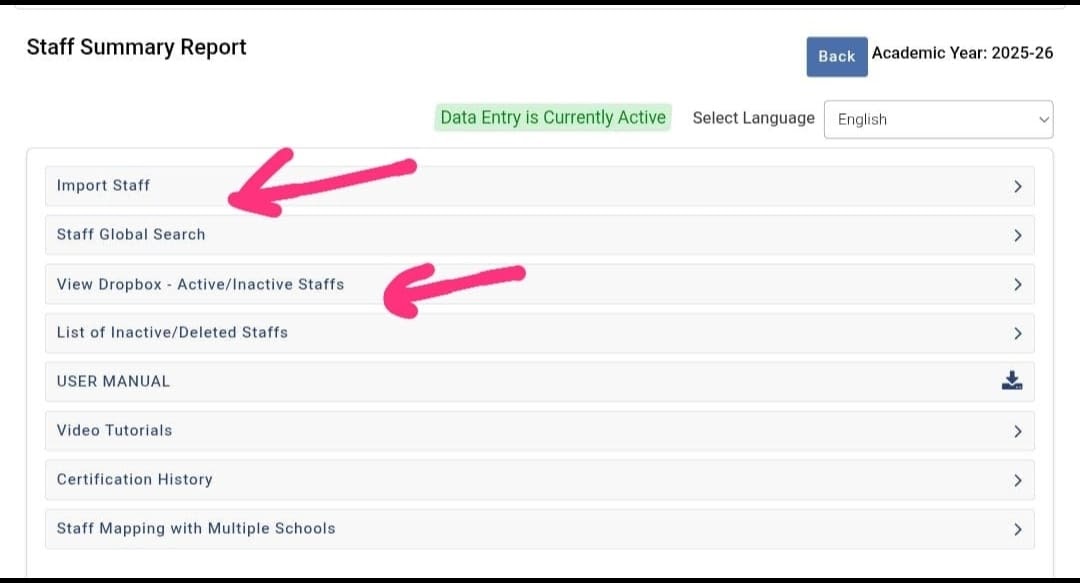The image size is (1080, 583).
Task: Click the Data Entry is Currently Active badge
Action: (553, 117)
